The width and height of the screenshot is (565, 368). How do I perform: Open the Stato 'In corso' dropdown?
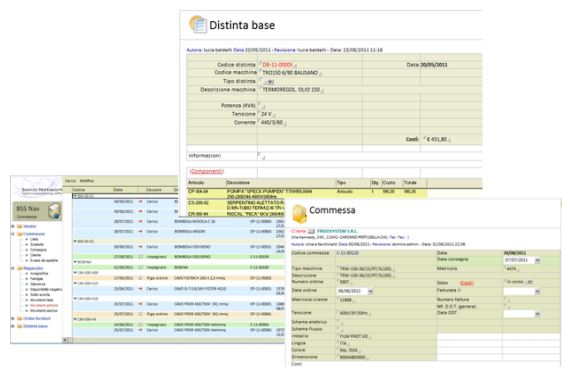[530, 282]
